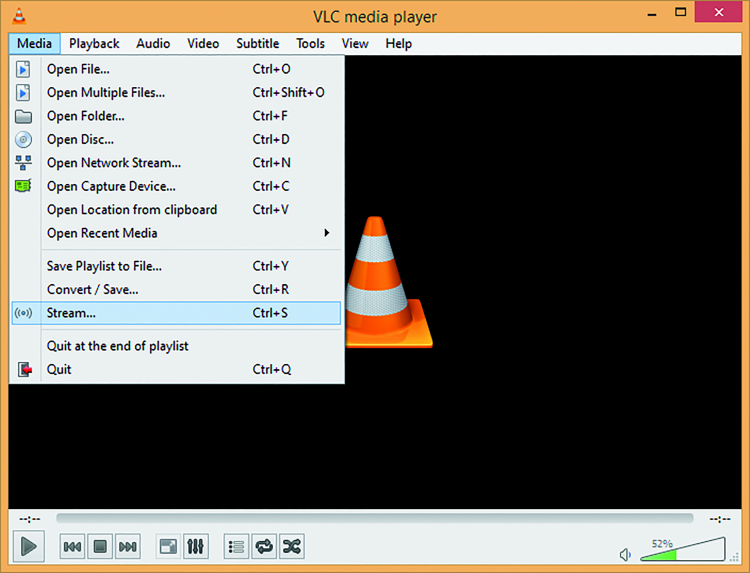Toggle fullscreen video mode
This screenshot has height=573, width=750.
[x=168, y=546]
